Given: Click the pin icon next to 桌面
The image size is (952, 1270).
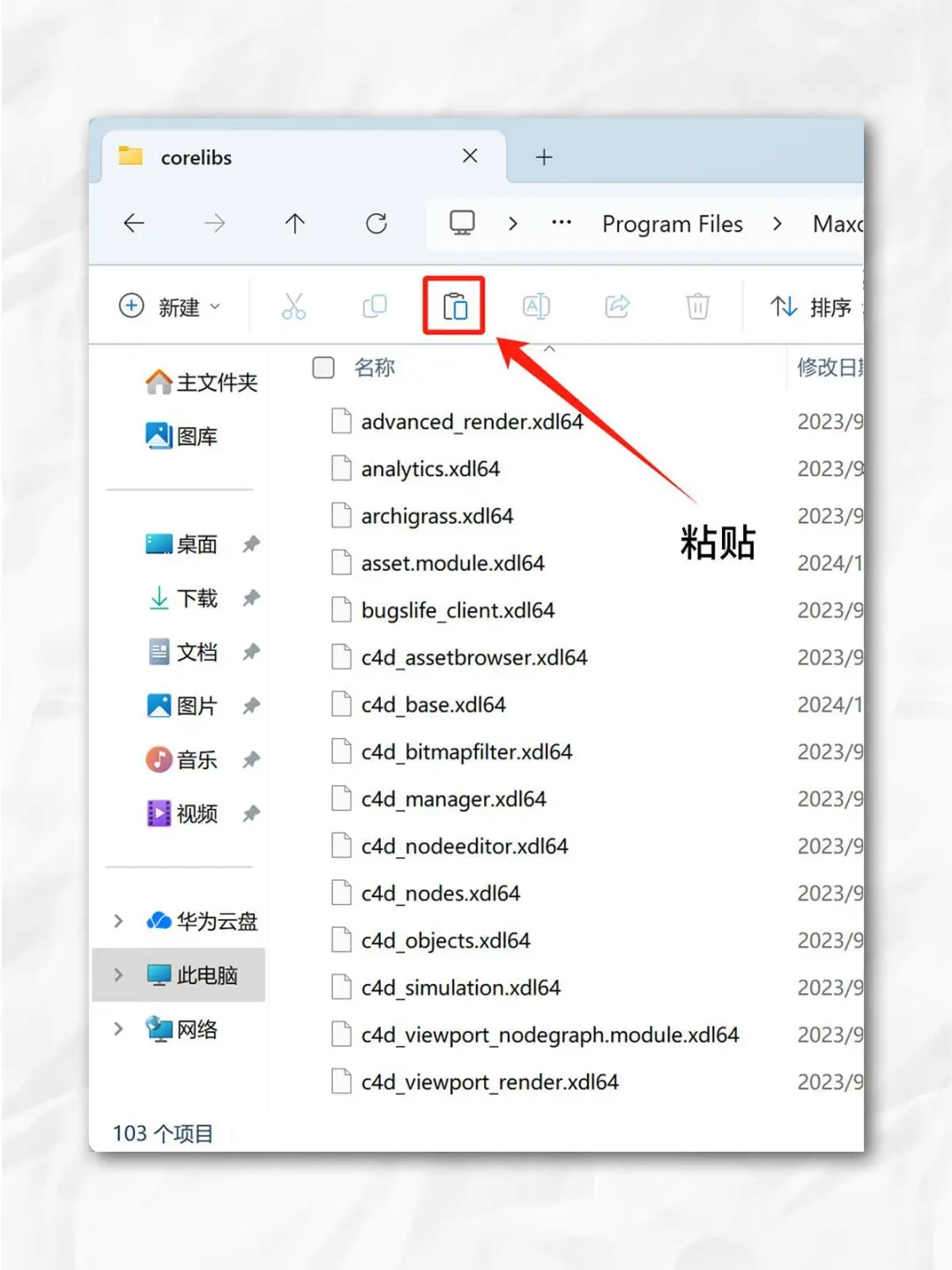Looking at the screenshot, I should click(x=251, y=544).
